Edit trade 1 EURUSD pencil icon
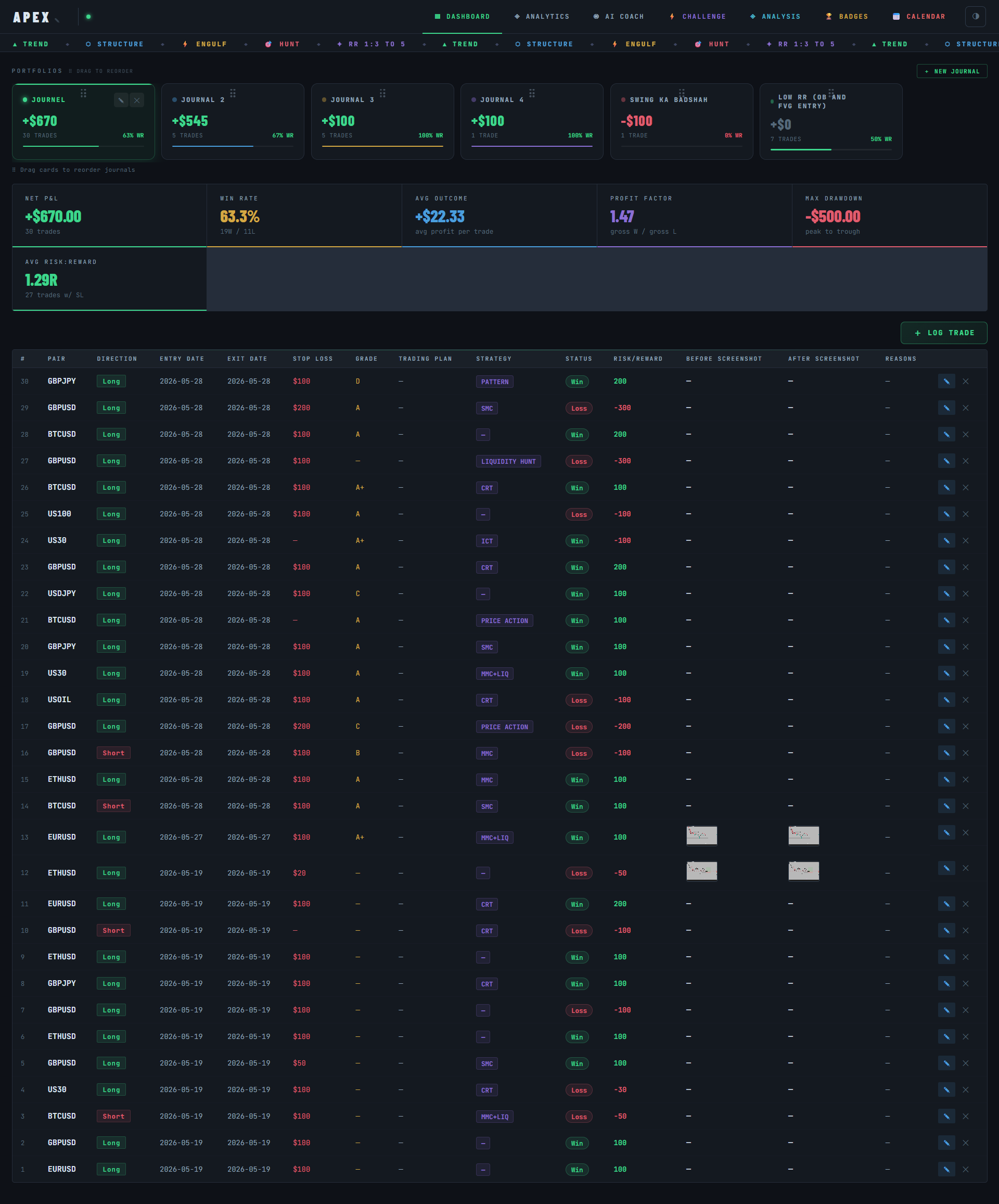The height and width of the screenshot is (1204, 999). click(946, 1170)
